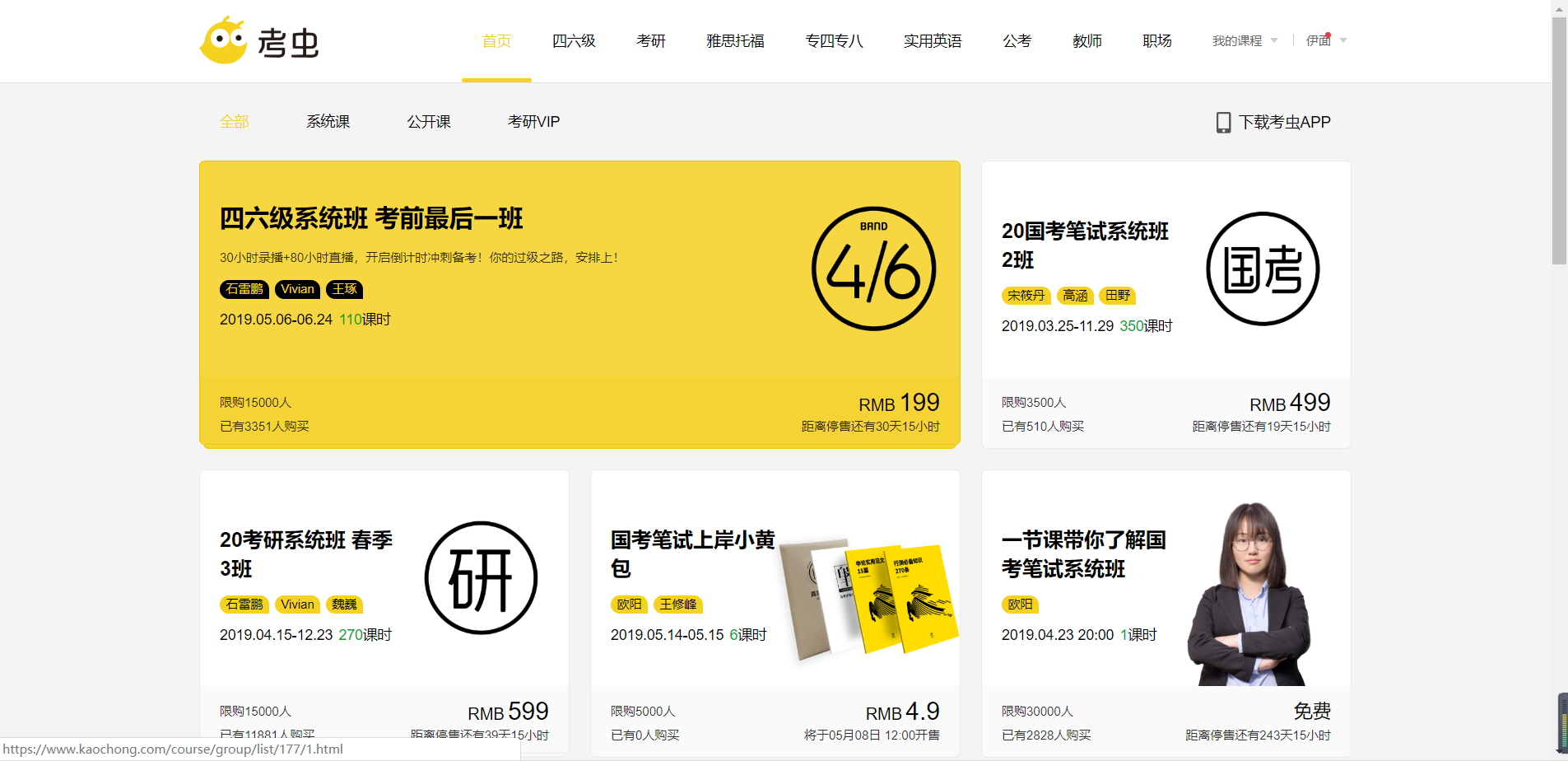Open course 四六级系统班 考前最后一班
The height and width of the screenshot is (761, 1568).
pos(371,218)
